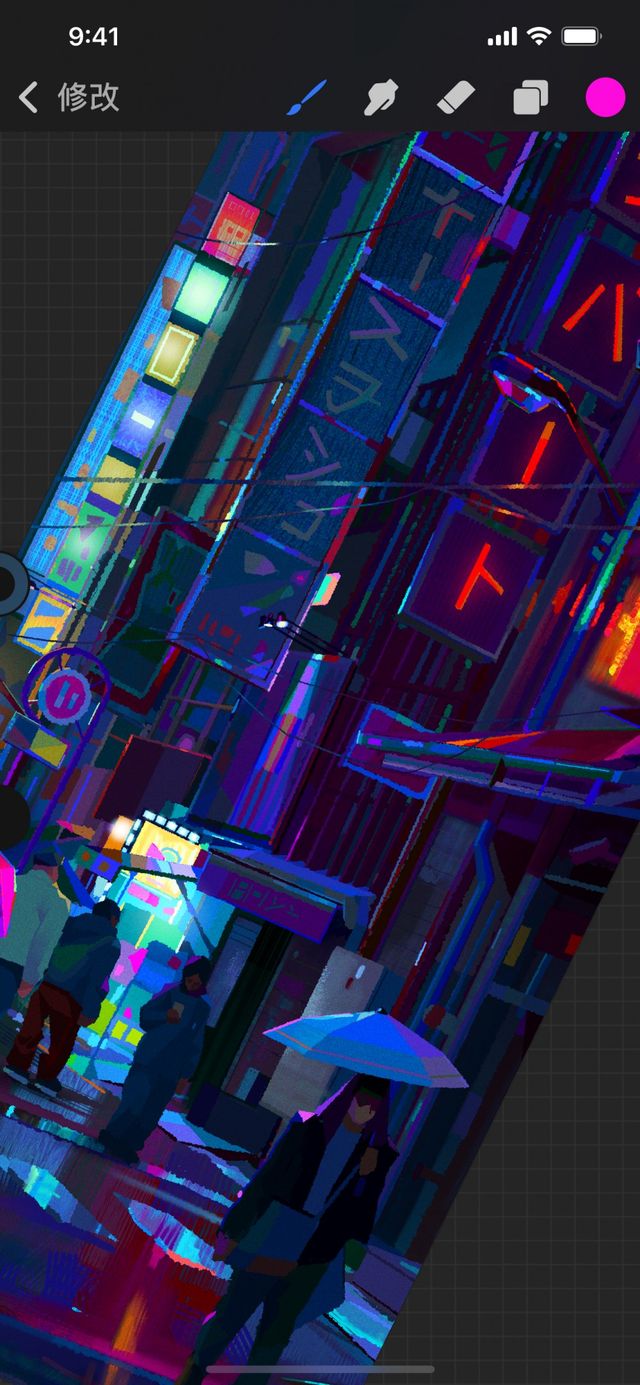640x1385 pixels.
Task: Tap the cellular signal bars icon
Action: [x=502, y=37]
